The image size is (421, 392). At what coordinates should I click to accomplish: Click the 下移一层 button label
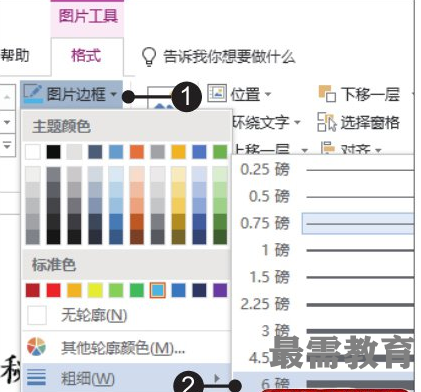coord(370,94)
